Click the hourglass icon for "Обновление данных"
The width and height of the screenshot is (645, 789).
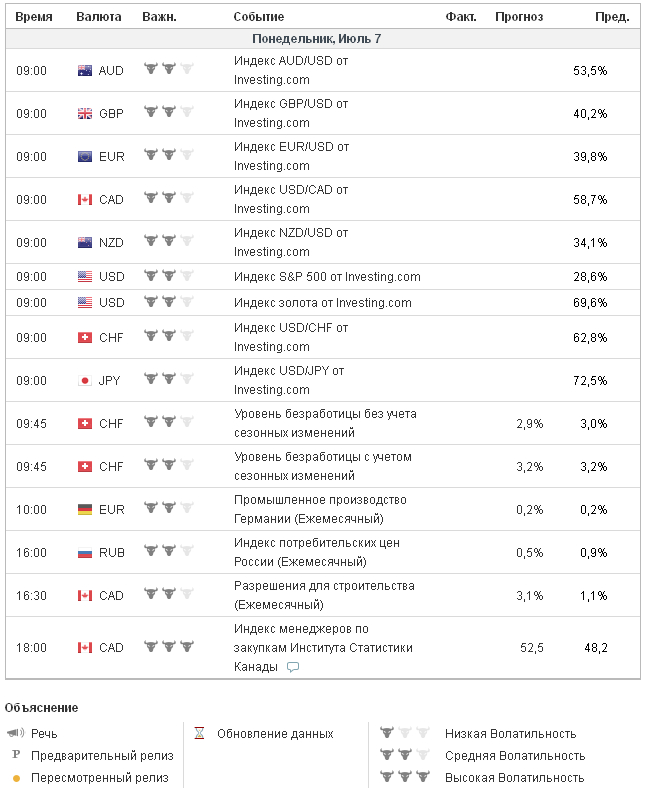pos(199,733)
